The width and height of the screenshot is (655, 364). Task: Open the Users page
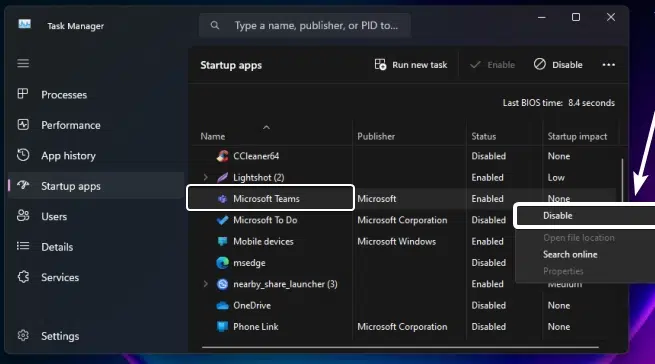[x=96, y=216]
